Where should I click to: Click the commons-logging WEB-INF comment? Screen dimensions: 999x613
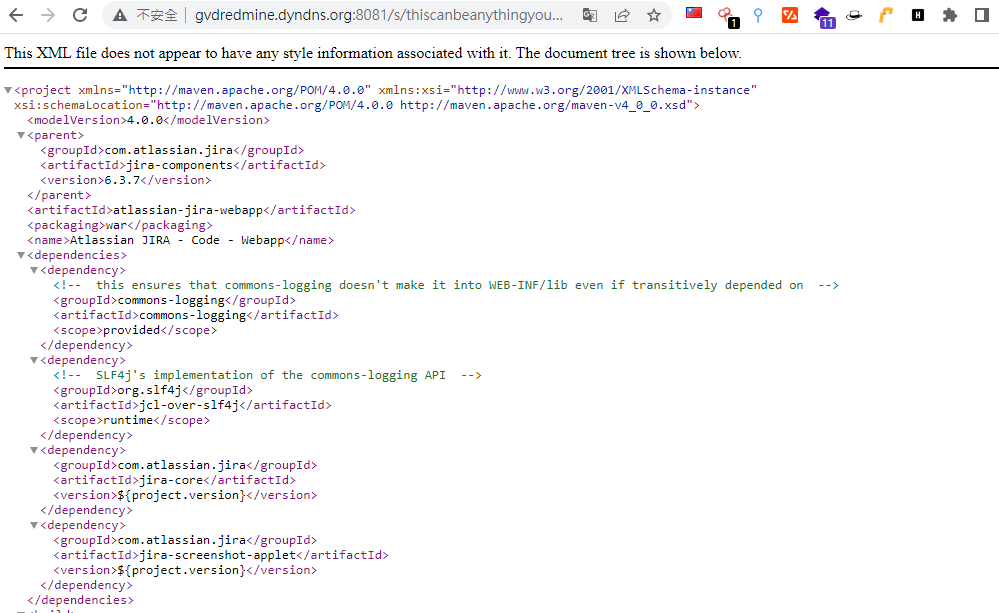click(446, 285)
